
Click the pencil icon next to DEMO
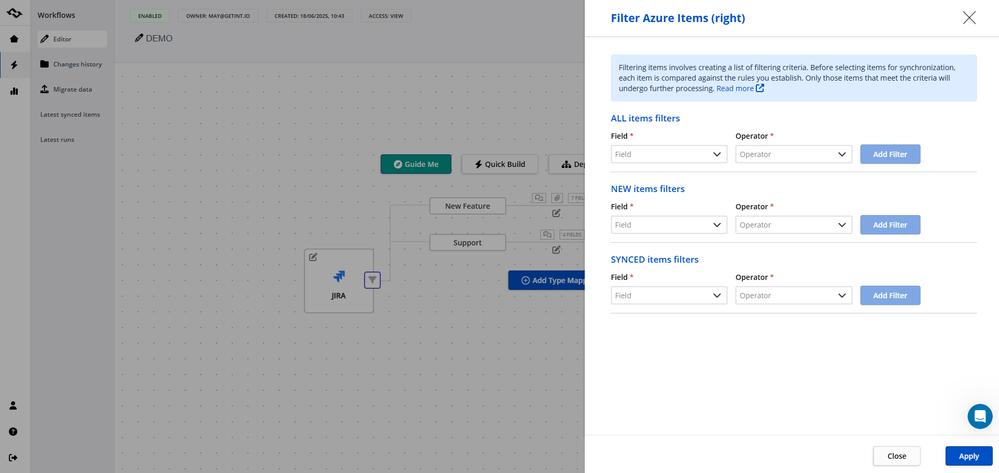139,38
